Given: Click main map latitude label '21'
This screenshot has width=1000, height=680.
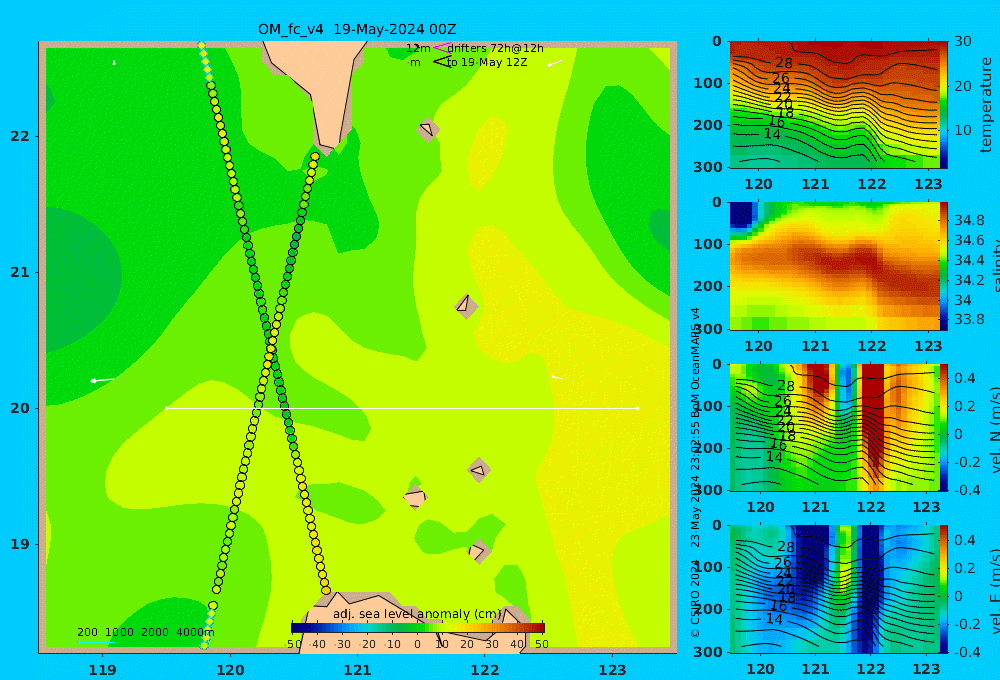Looking at the screenshot, I should click(19, 272).
